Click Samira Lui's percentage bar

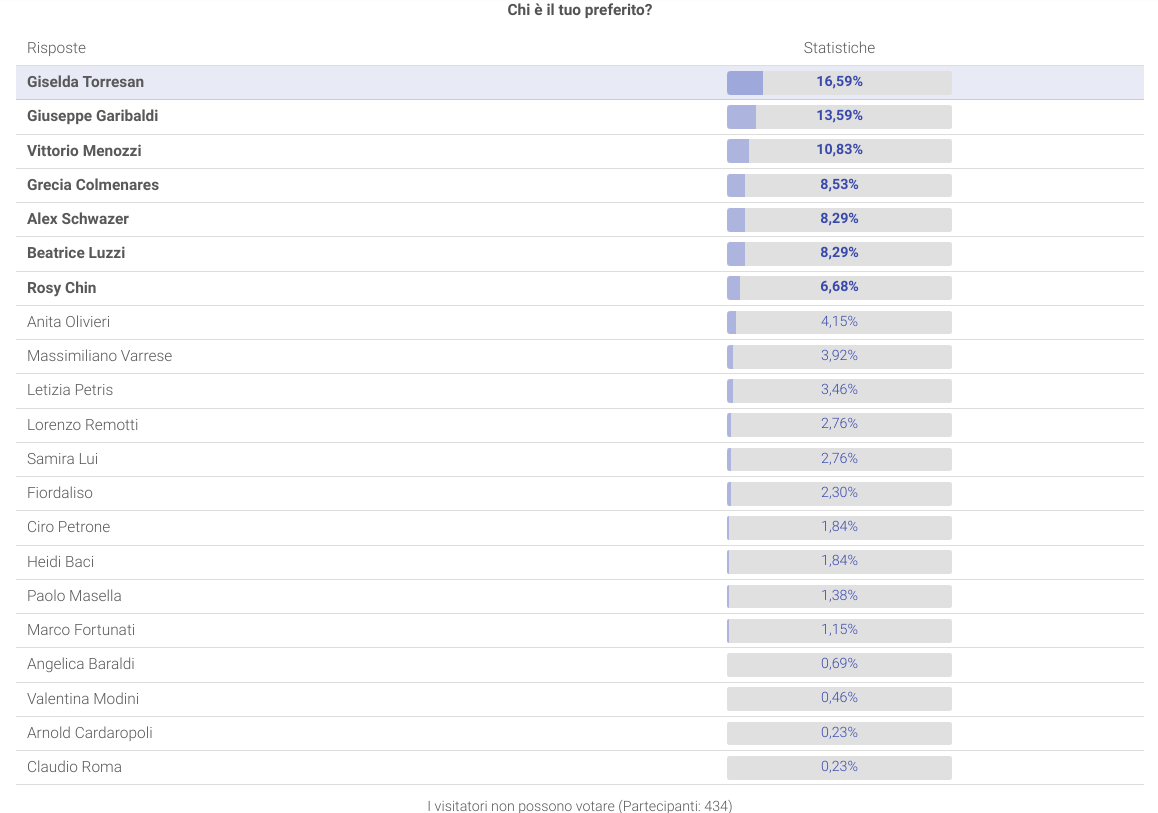[839, 459]
